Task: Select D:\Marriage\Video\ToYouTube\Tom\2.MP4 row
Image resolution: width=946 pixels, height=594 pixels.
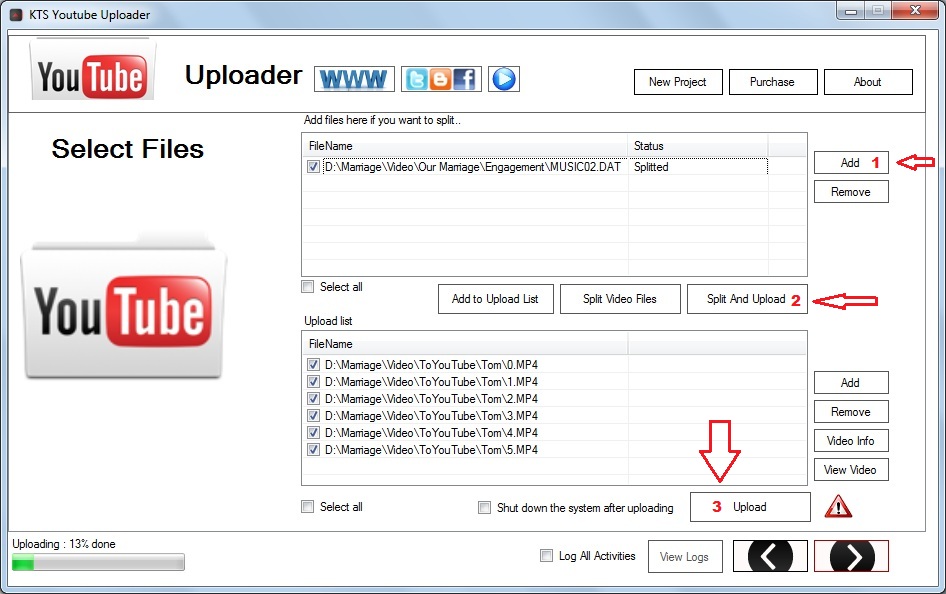Action: [x=431, y=398]
